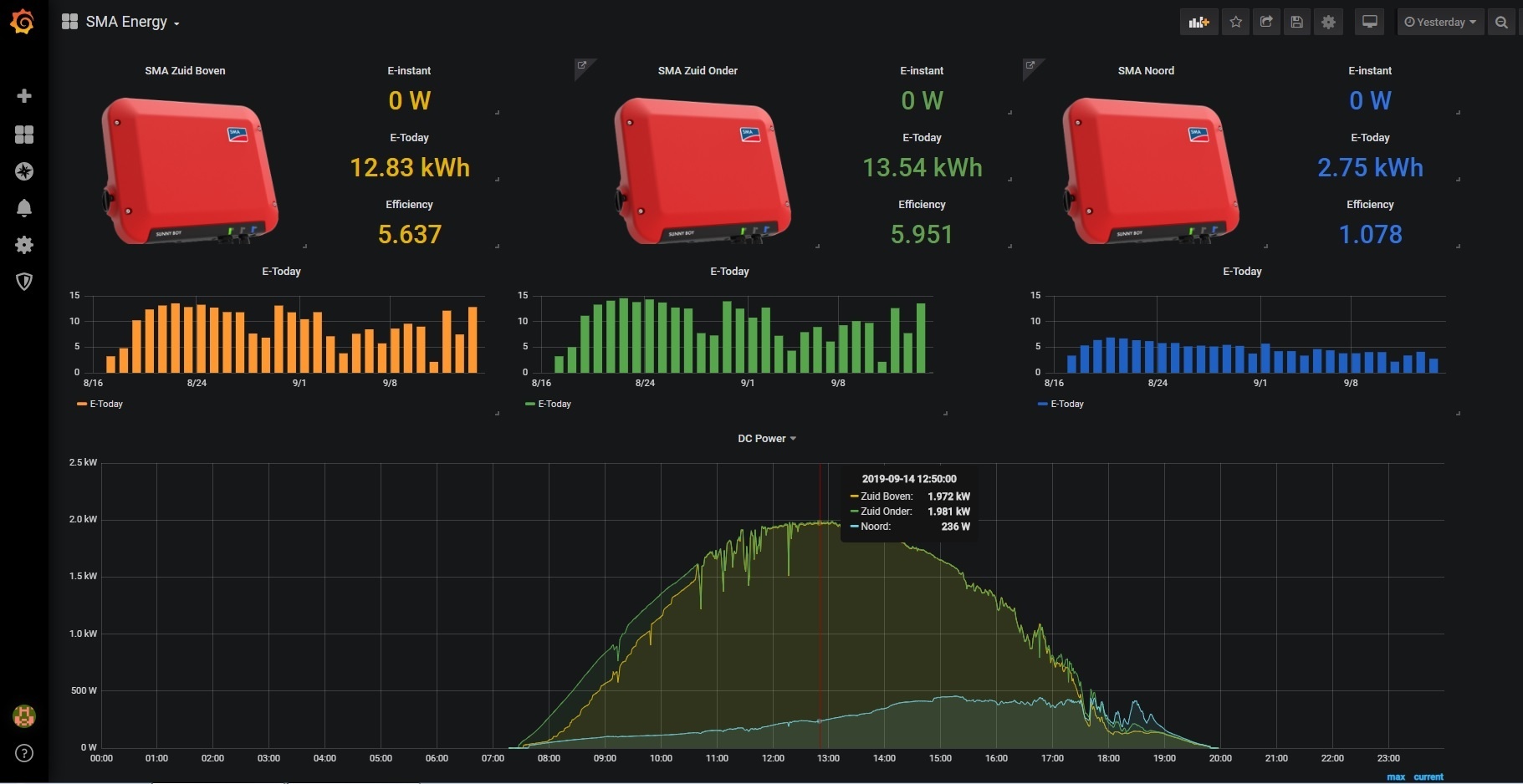1523x784 pixels.
Task: Save the dashboard with the floppy disk icon
Action: point(1297,22)
